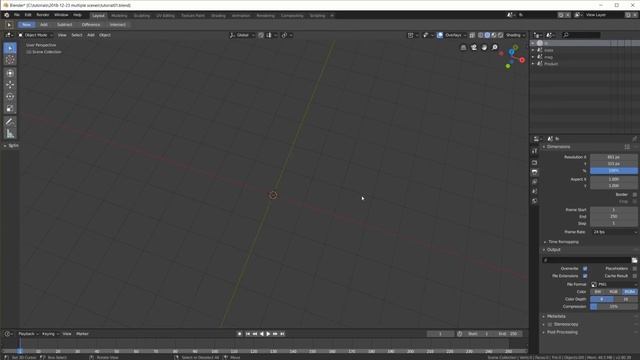
Task: Click the pan view hand icon
Action: coord(484,48)
